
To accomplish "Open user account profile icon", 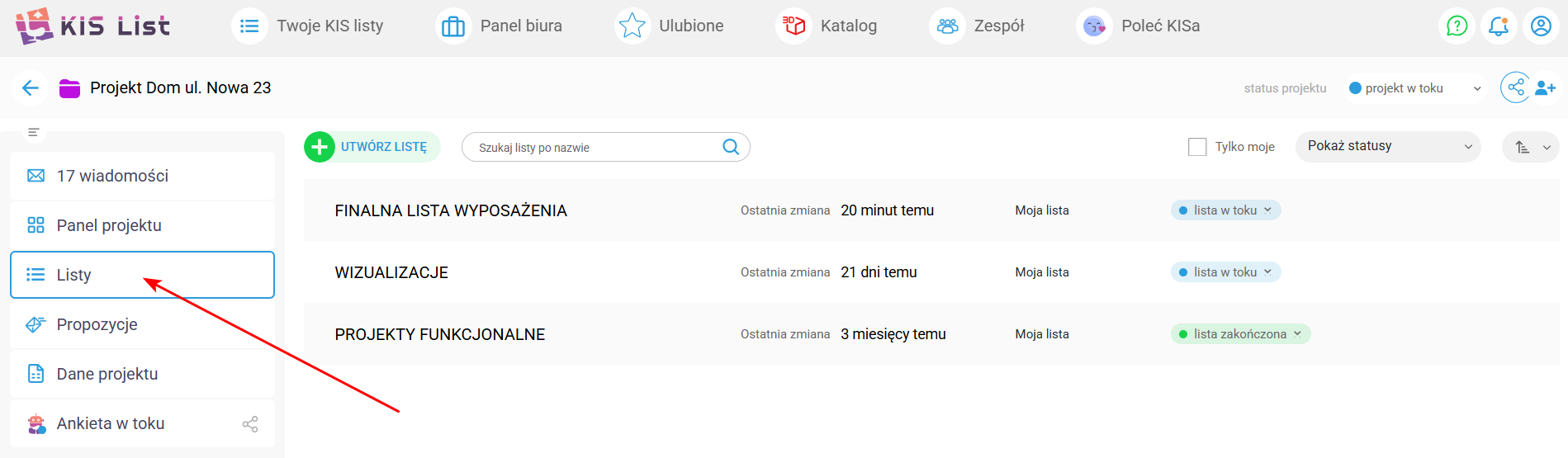I will pos(1541,26).
